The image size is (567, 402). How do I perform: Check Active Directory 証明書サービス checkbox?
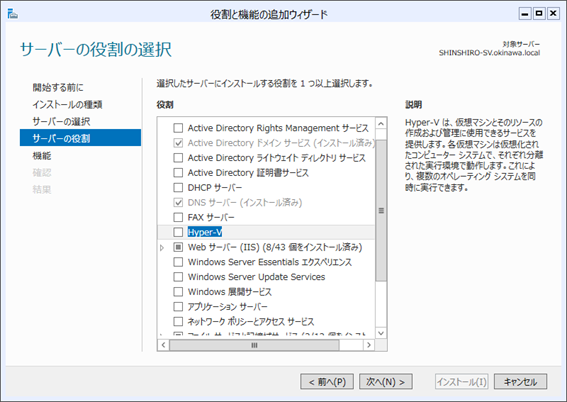tap(178, 172)
